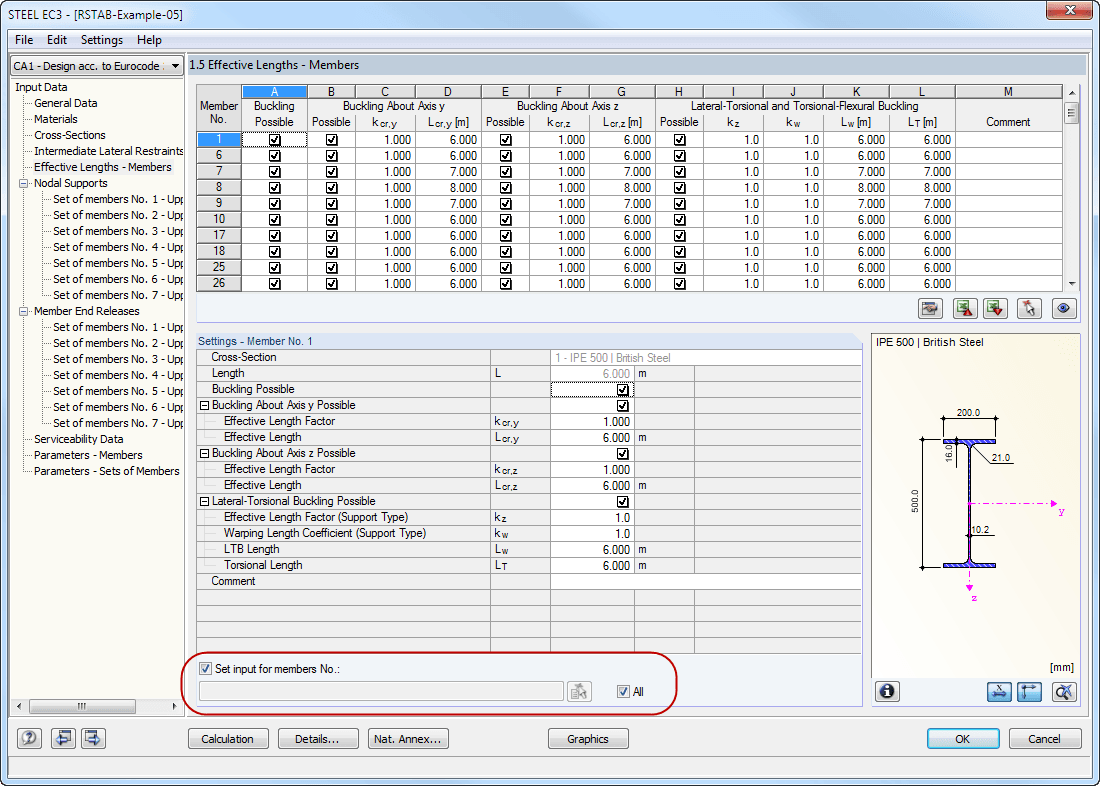
Task: Click the help question mark icon
Action: coord(29,738)
